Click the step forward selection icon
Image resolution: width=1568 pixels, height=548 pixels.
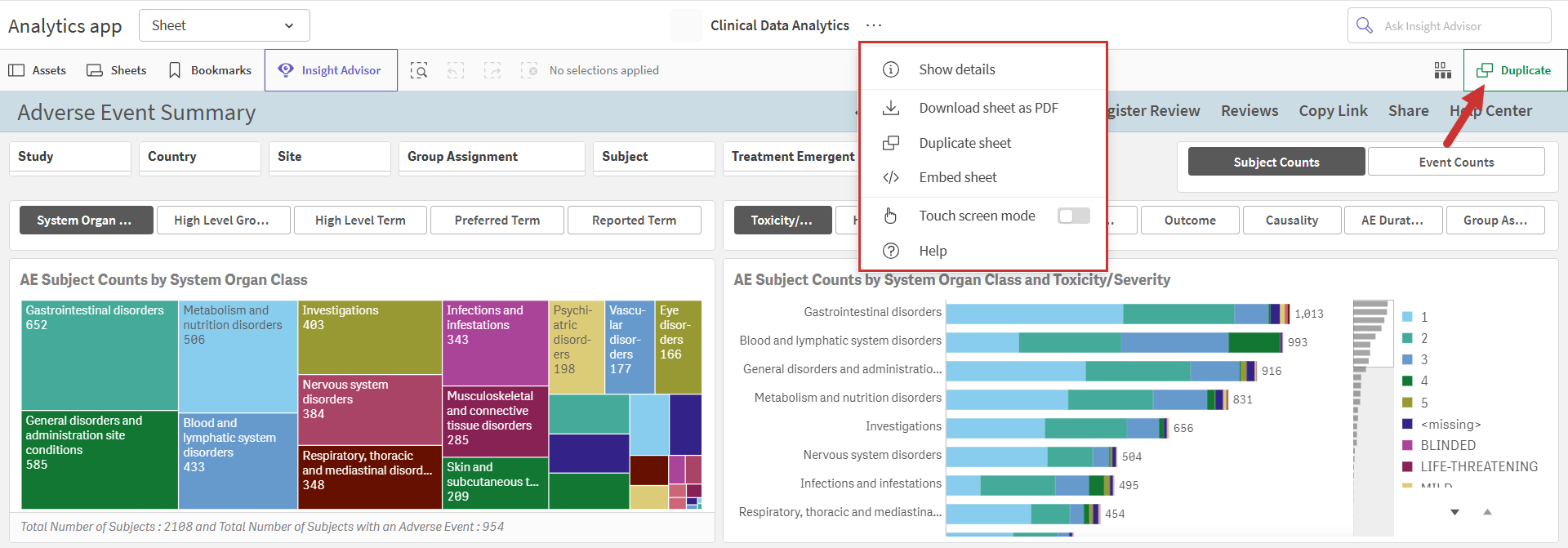492,70
